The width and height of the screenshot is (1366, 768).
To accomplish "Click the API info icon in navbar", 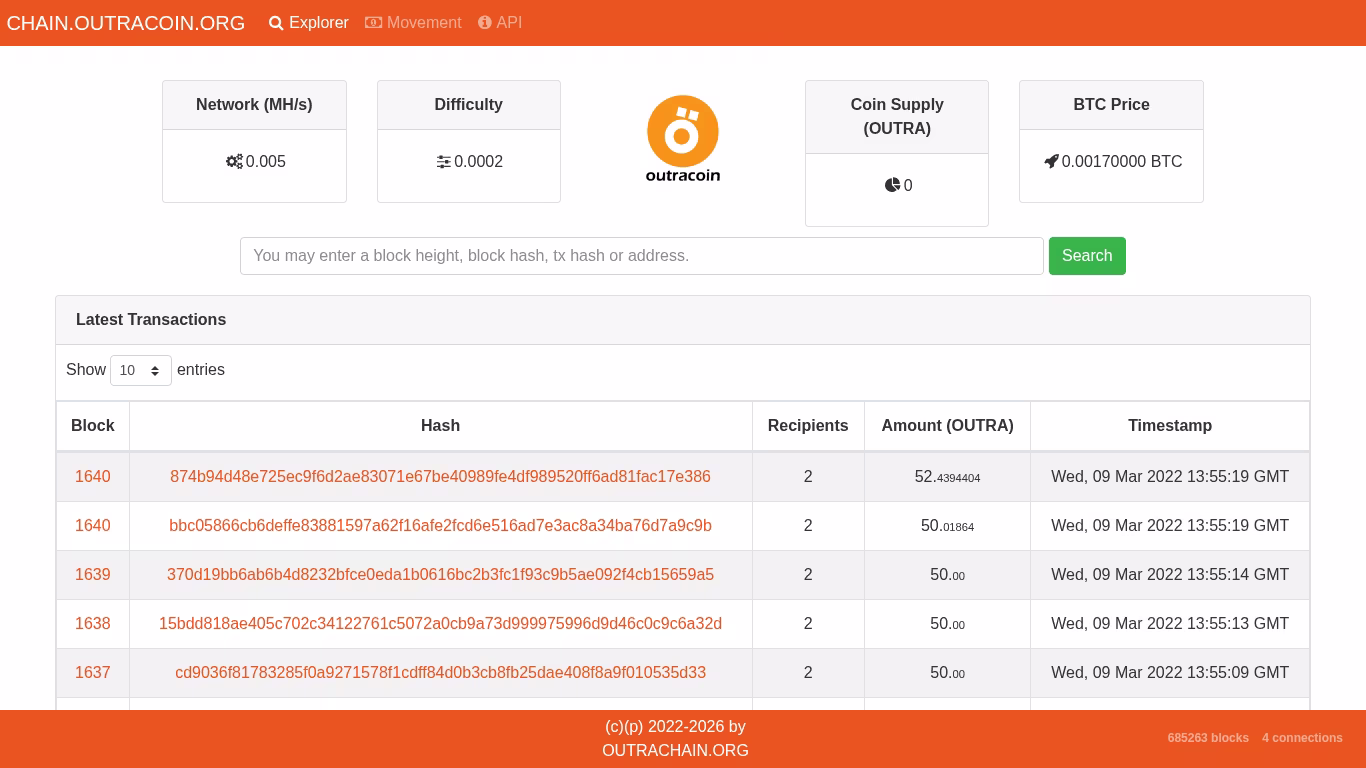I will (x=485, y=23).
